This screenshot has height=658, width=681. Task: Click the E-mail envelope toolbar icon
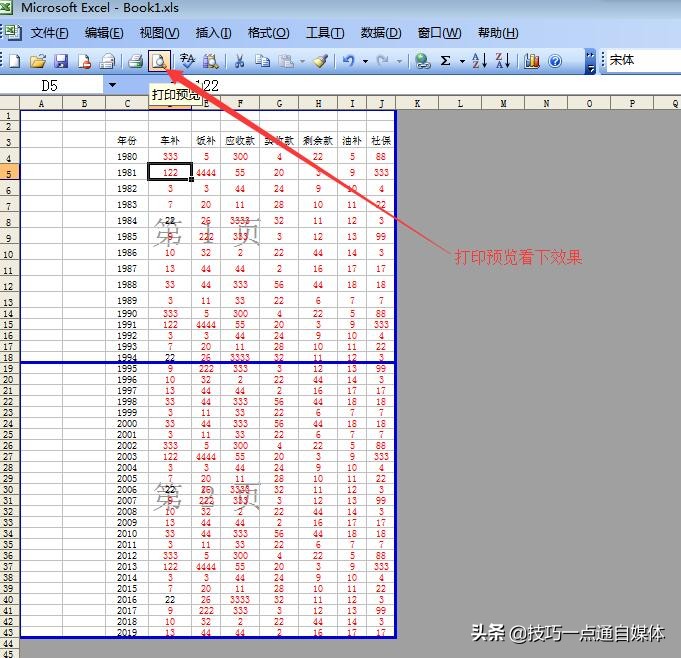tap(107, 61)
